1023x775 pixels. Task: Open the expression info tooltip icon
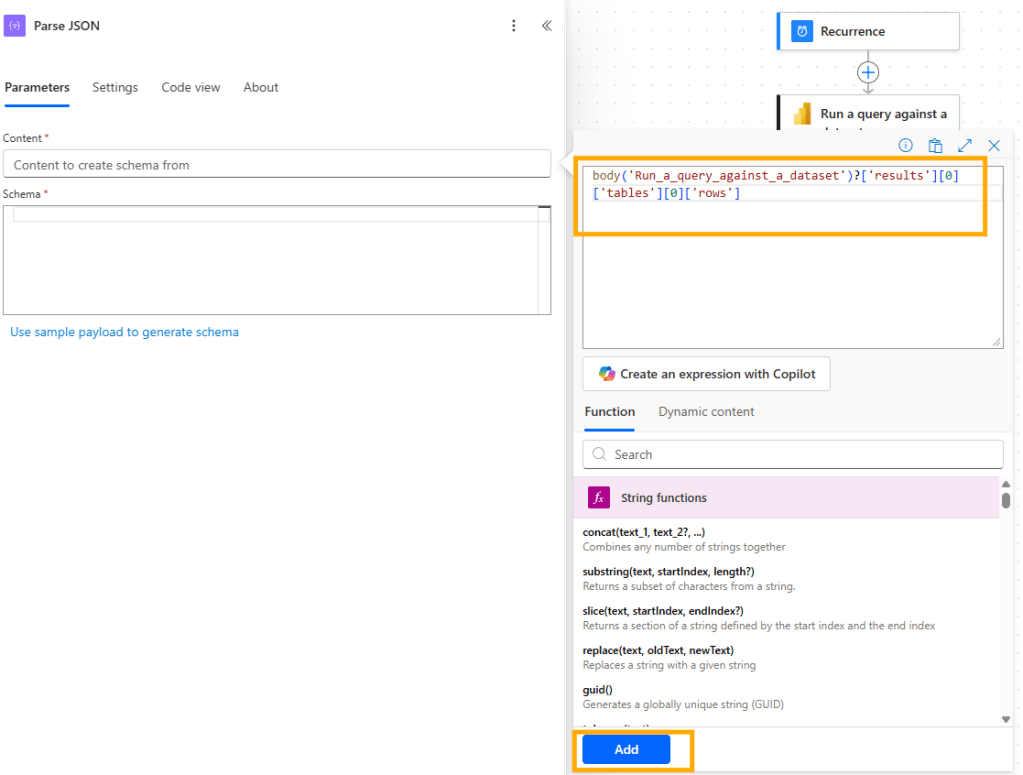pyautogui.click(x=905, y=145)
